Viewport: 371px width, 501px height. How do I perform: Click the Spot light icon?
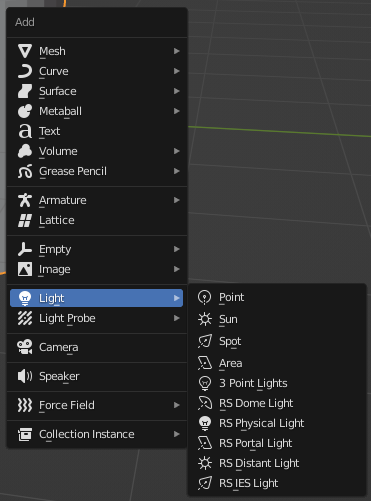(x=205, y=341)
